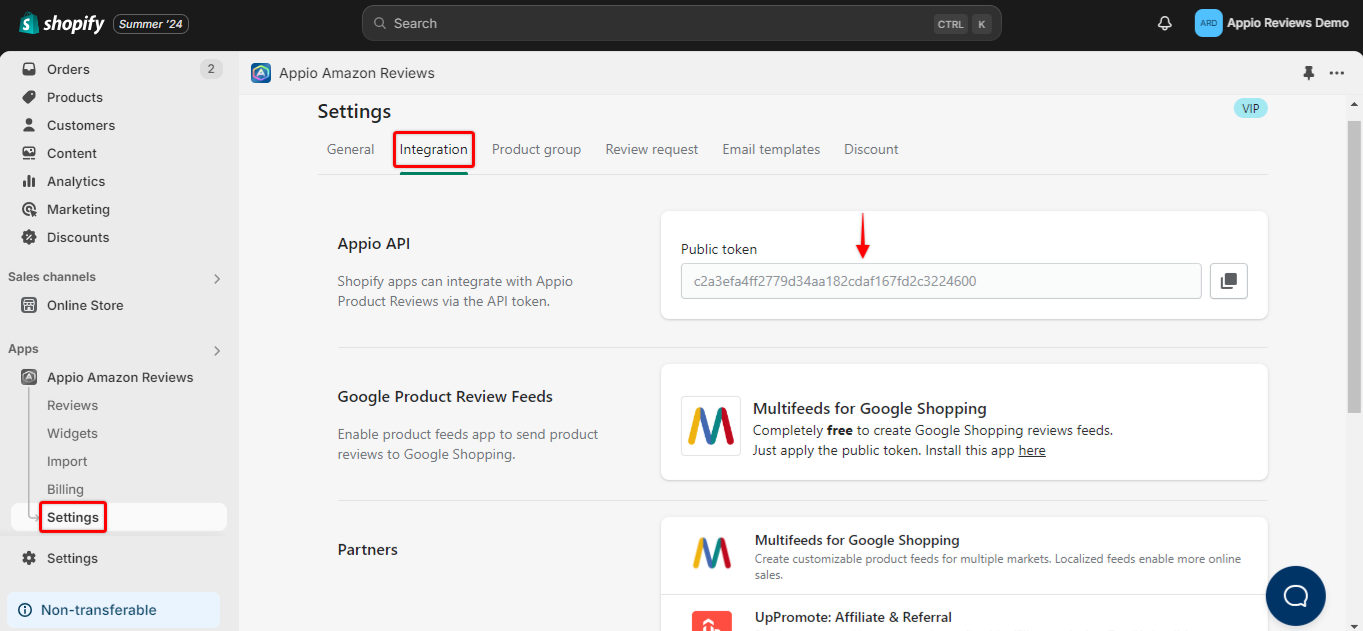Open Orders in the sidebar
This screenshot has width=1363, height=631.
tap(68, 69)
